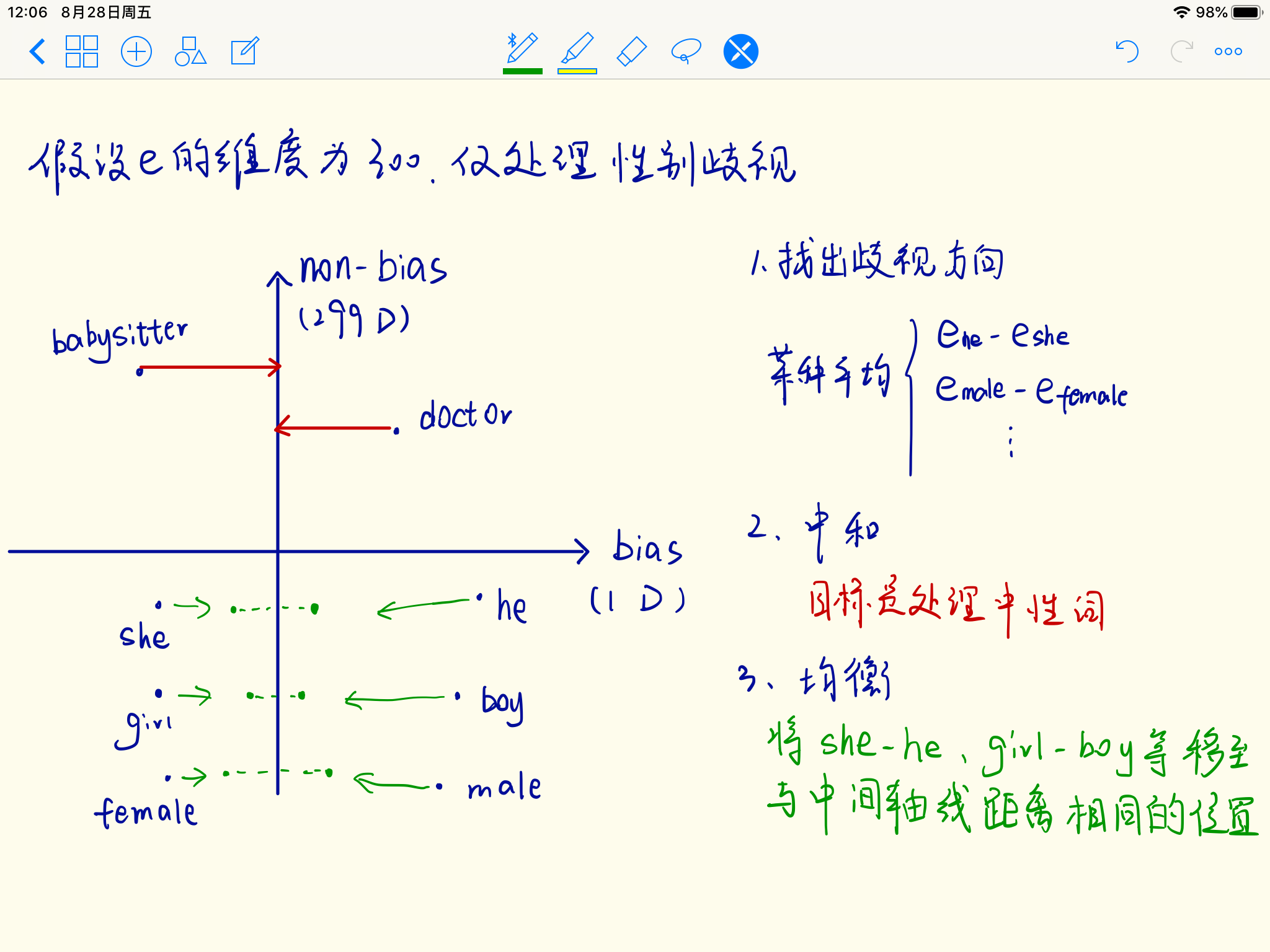Select the lasso selection tool
This screenshot has width=1270, height=952.
[x=686, y=51]
